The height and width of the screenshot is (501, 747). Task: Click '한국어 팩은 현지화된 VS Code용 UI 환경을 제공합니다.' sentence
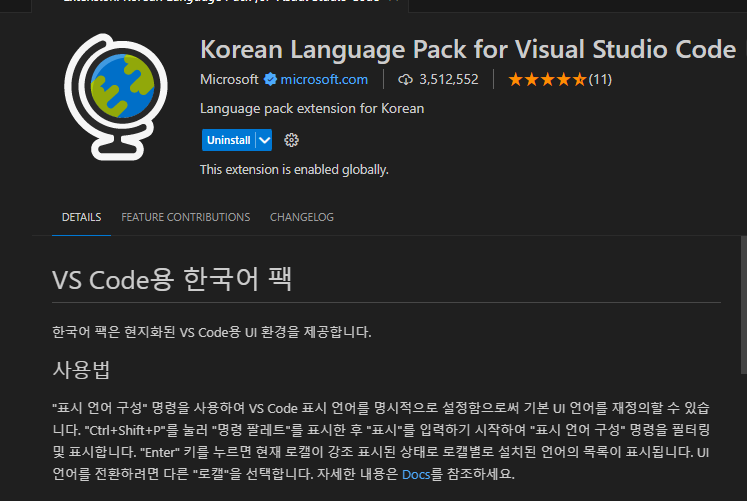[x=212, y=332]
